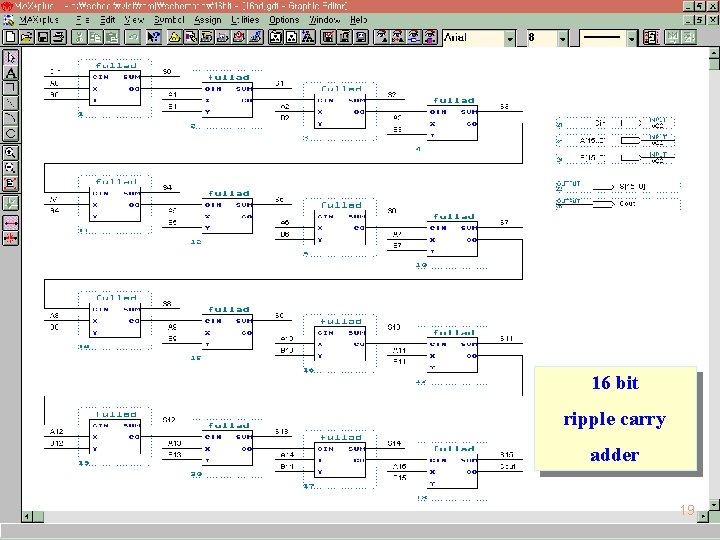The height and width of the screenshot is (540, 720).
Task: Click the Paste icon in toolbar
Action: (x=112, y=37)
